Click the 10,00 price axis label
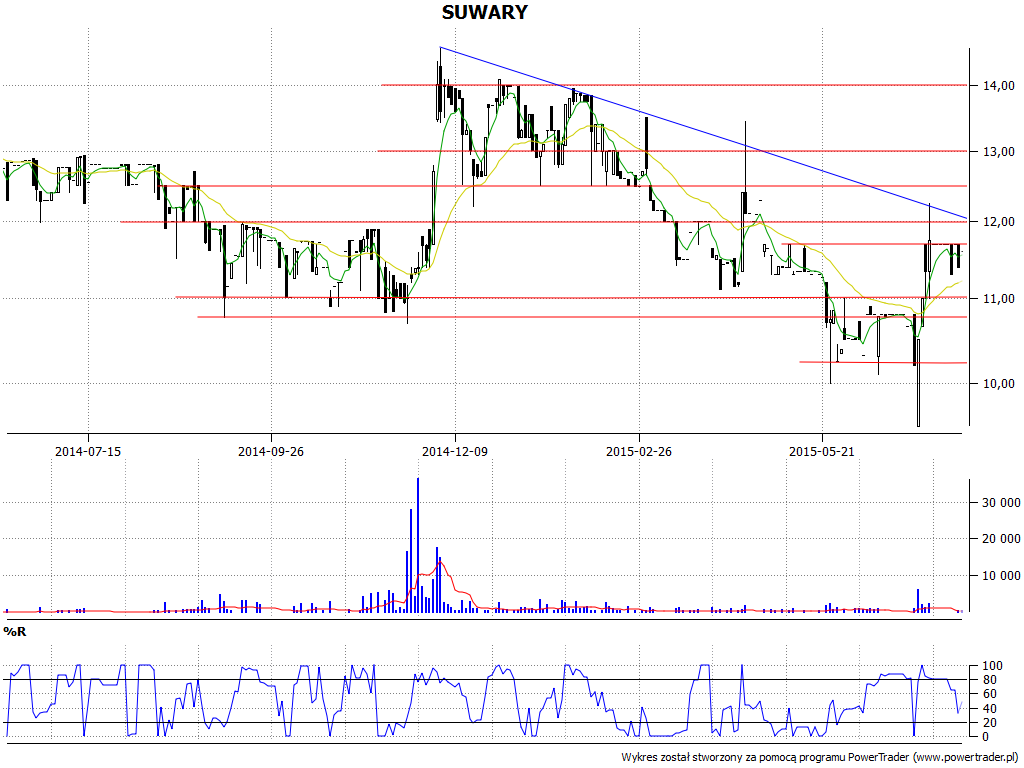 999,383
